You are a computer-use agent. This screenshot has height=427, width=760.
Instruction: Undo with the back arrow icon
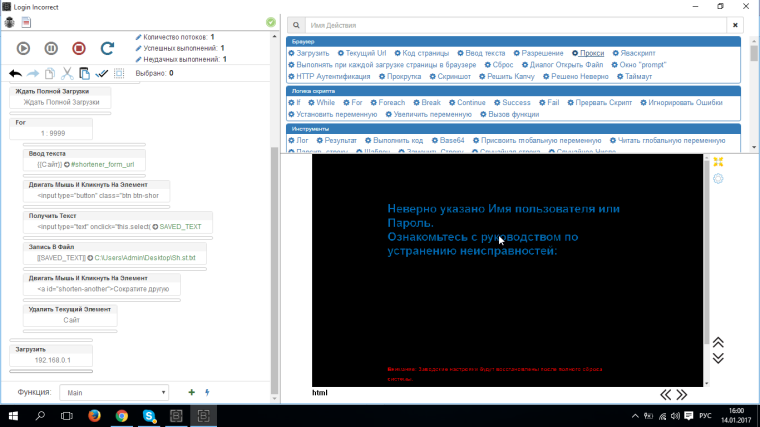pyautogui.click(x=16, y=74)
